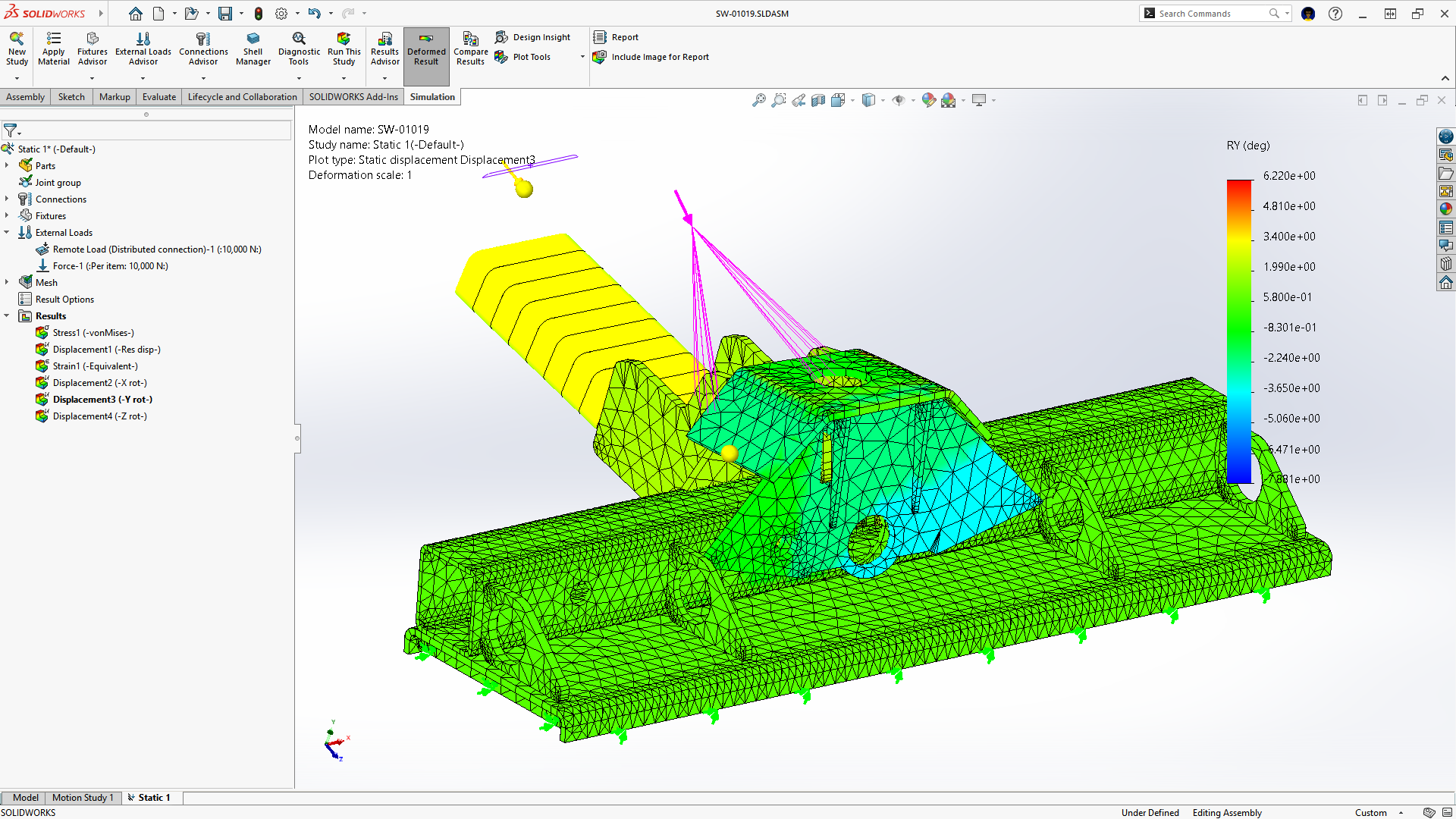Viewport: 1456px width, 819px height.
Task: Collapse the External Loads node
Action: point(7,232)
